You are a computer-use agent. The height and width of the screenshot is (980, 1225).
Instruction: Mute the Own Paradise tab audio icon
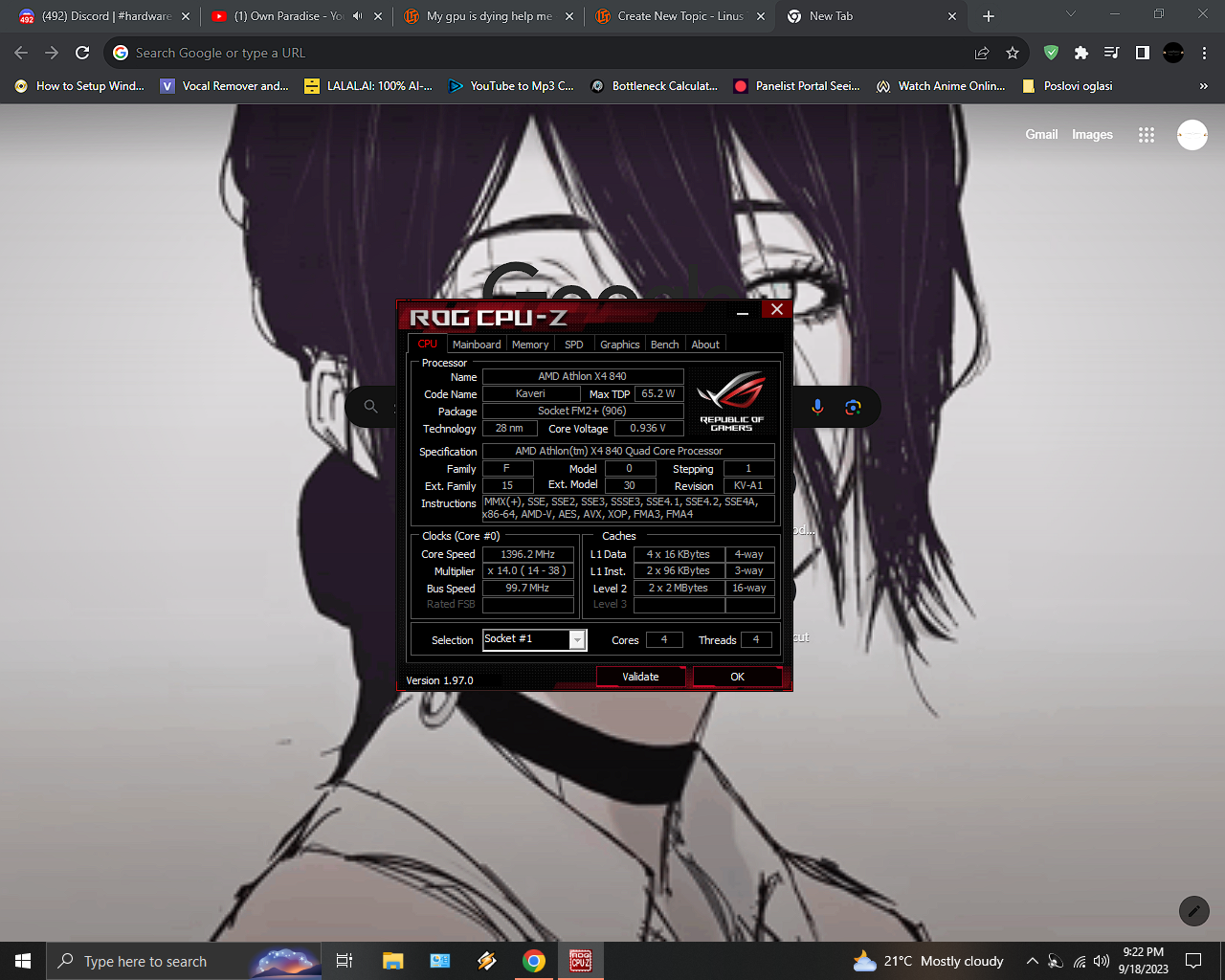point(358,16)
